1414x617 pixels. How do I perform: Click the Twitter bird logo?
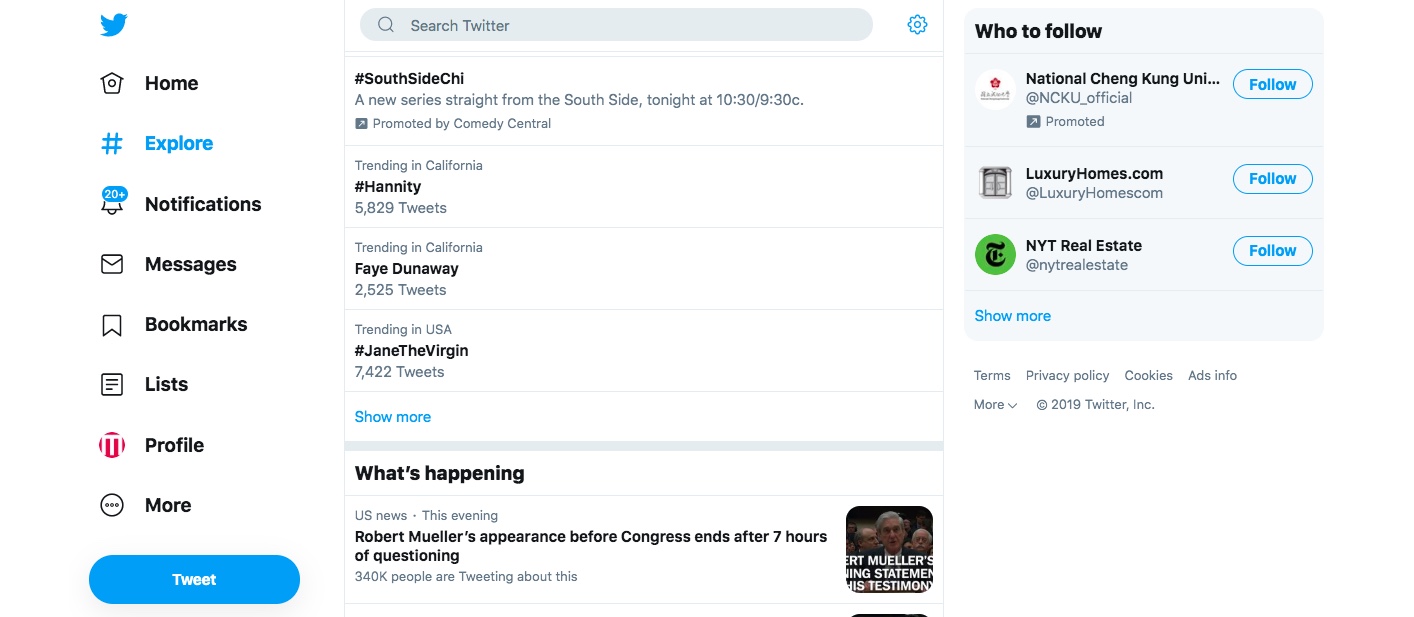113,25
